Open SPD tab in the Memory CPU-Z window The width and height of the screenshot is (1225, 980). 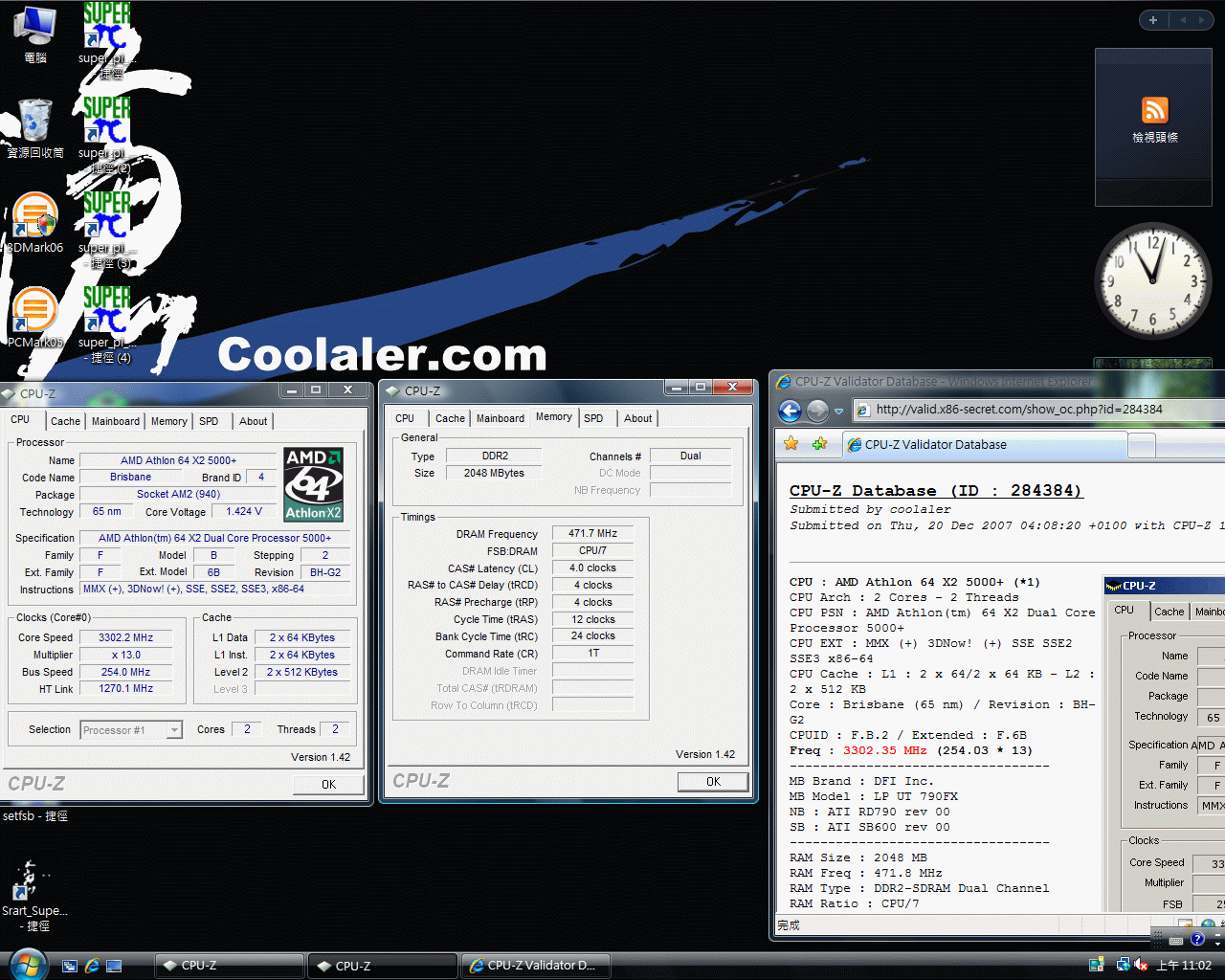pyautogui.click(x=593, y=418)
